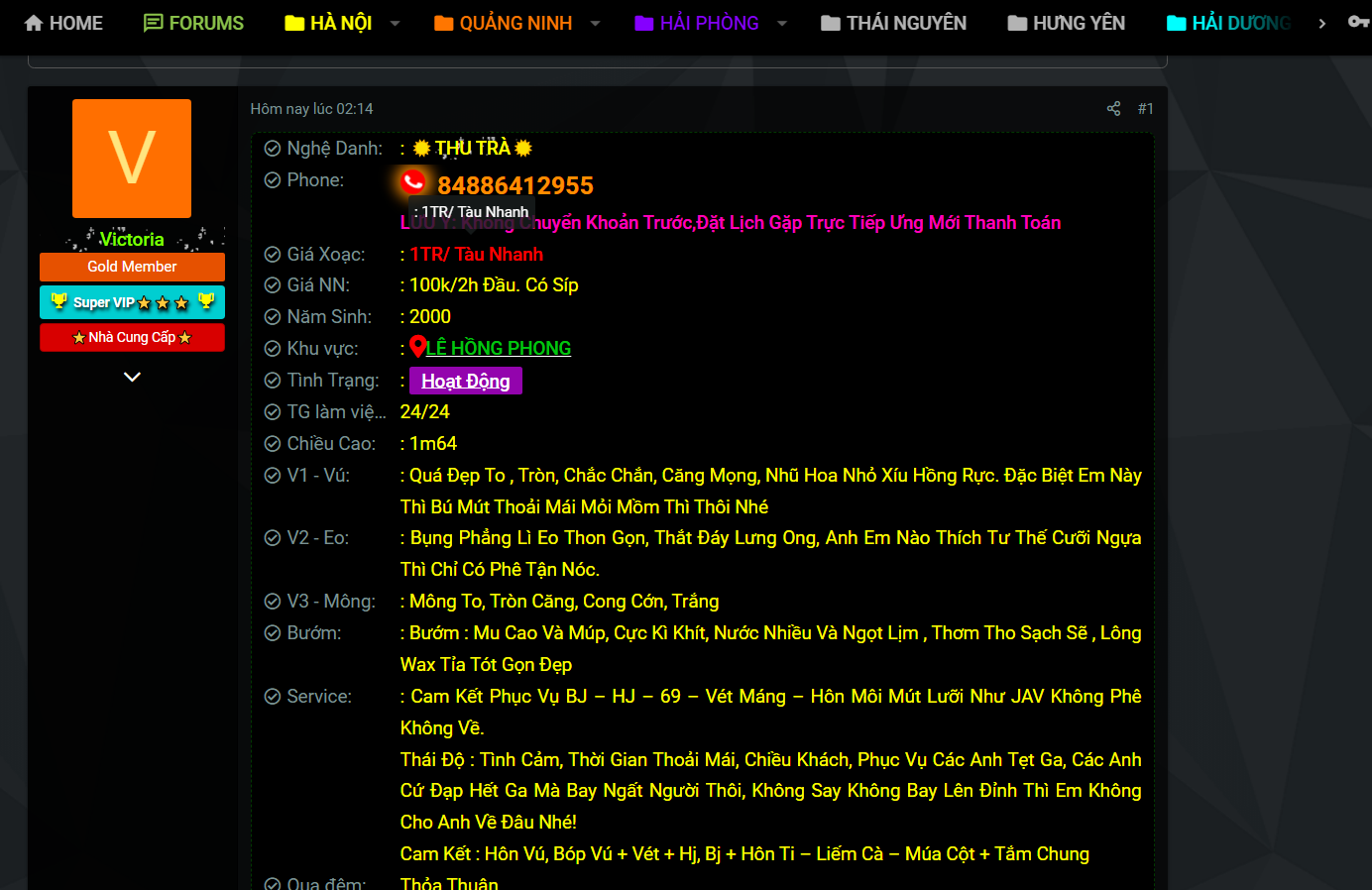
Task: Click the QUẢNG NINH orange folder icon
Action: (444, 23)
